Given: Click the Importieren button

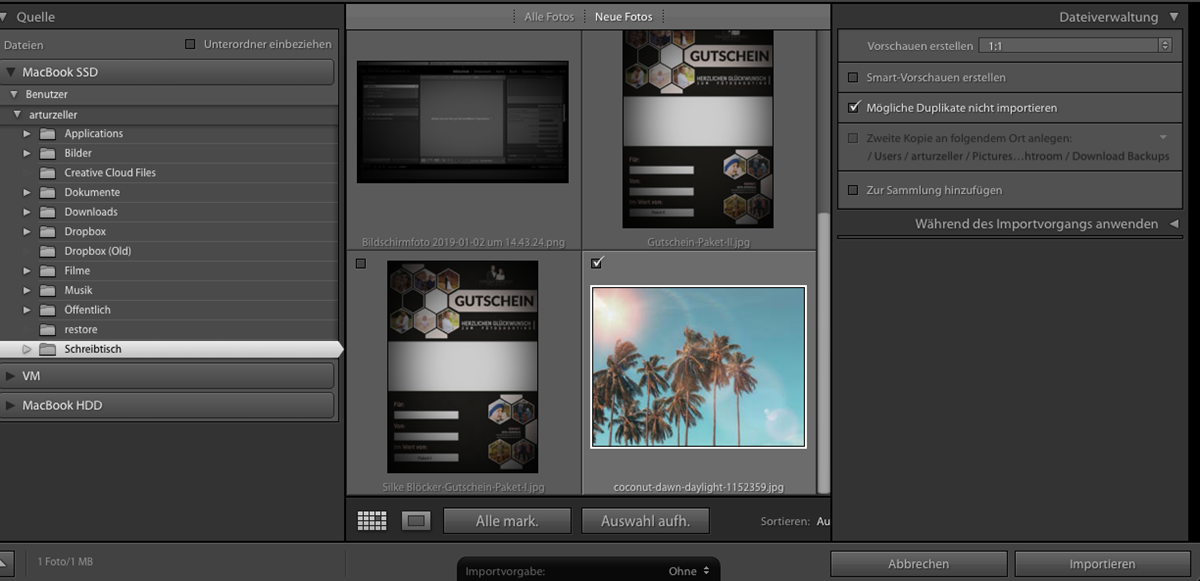Looking at the screenshot, I should point(1102,564).
